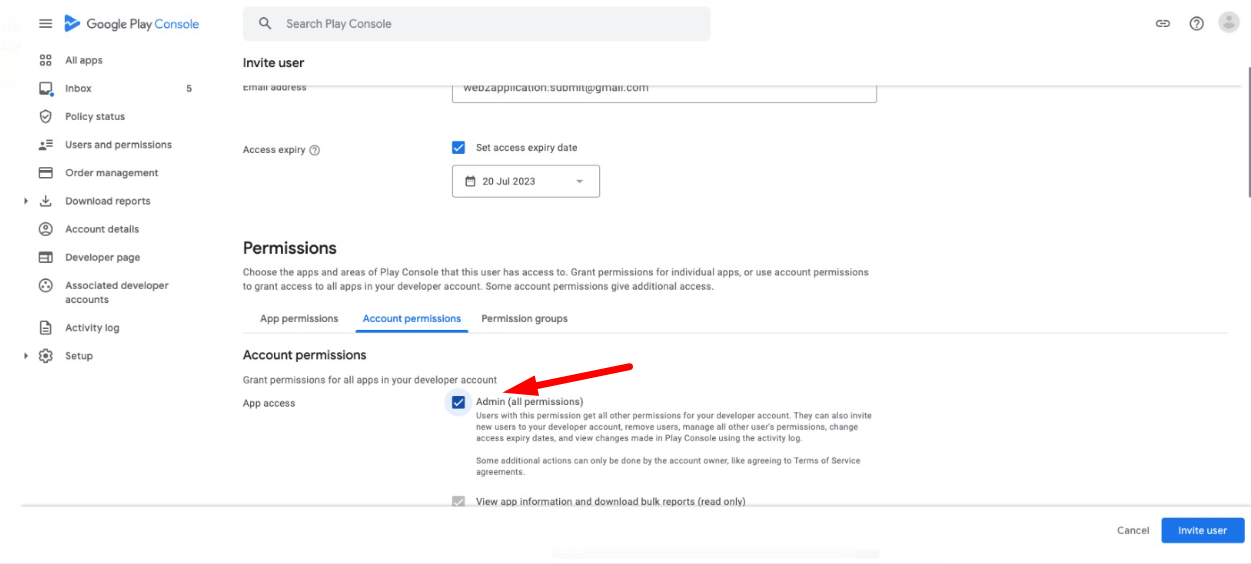
Task: Expand the Setup sidebar section
Action: 25,356
